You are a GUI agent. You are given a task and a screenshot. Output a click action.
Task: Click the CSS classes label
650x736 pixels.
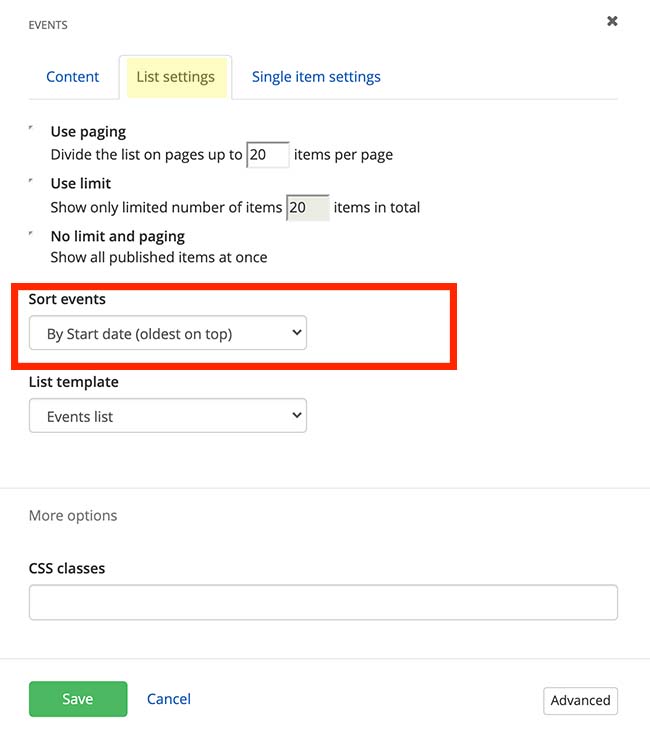(67, 568)
